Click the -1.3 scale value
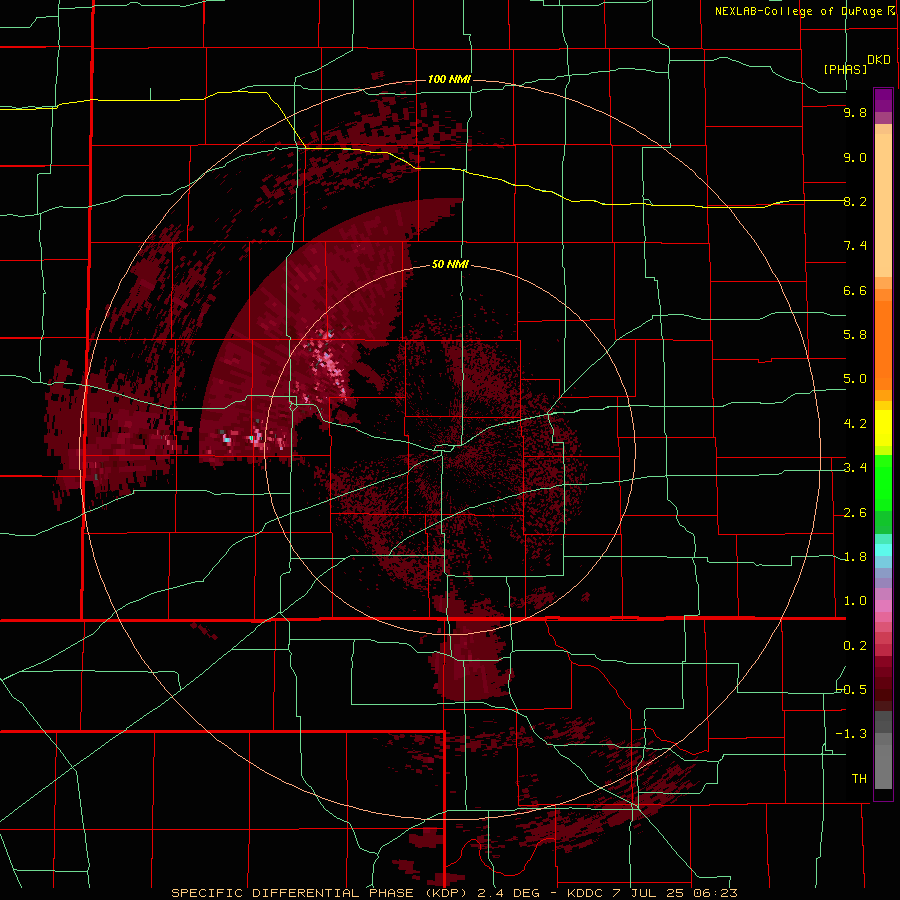Viewport: 900px width, 900px height. (x=851, y=735)
